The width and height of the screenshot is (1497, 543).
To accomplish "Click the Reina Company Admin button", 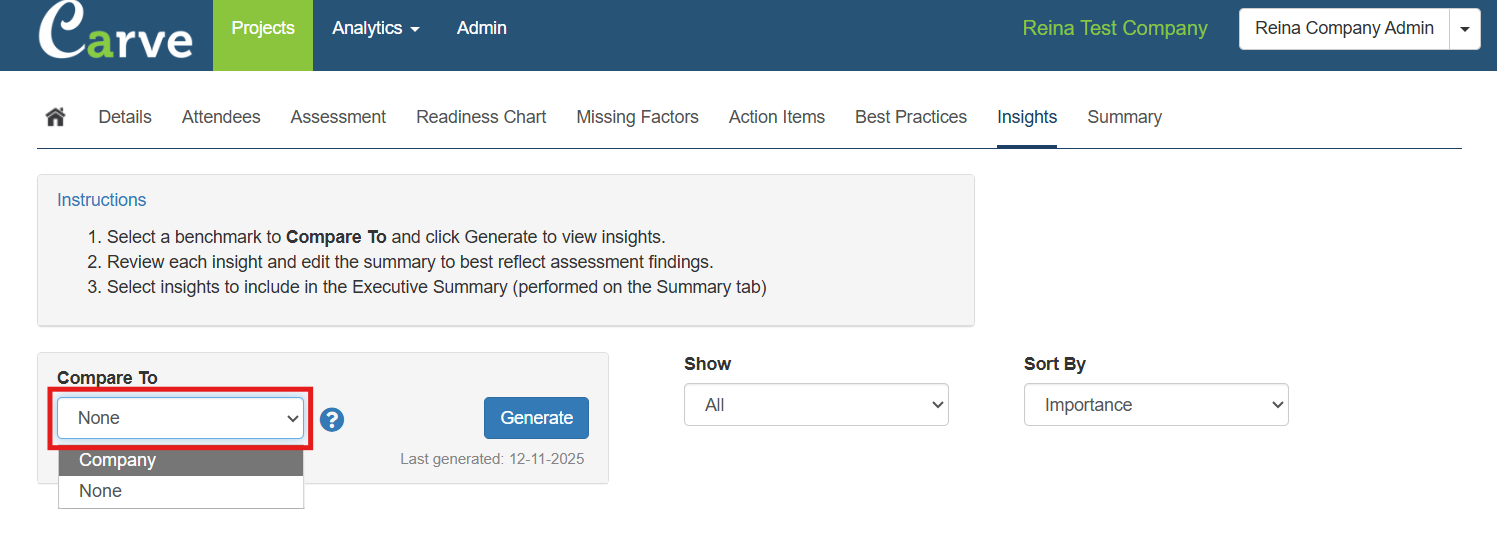I will (x=1344, y=29).
